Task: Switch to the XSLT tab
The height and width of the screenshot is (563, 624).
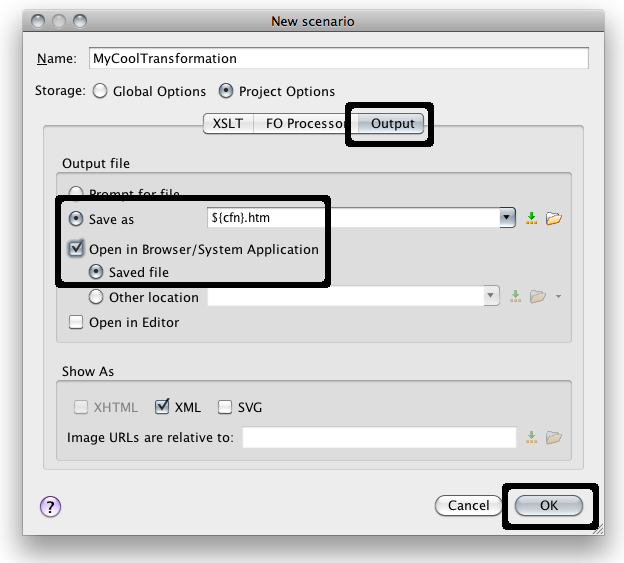Action: click(227, 123)
